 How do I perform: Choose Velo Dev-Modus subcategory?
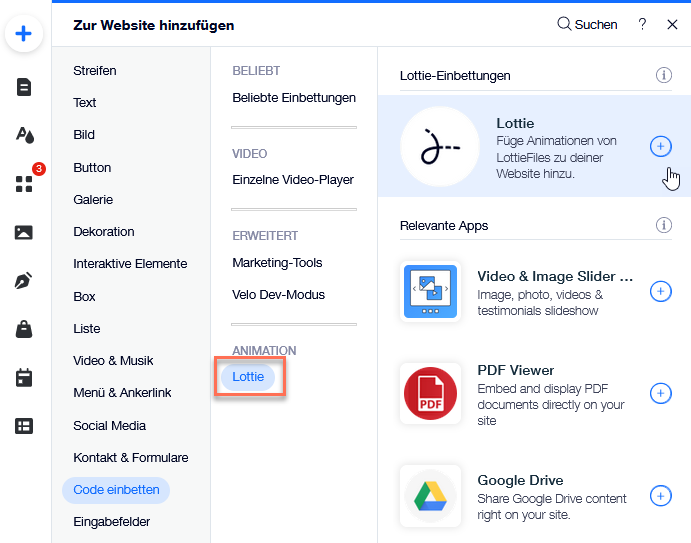279,294
